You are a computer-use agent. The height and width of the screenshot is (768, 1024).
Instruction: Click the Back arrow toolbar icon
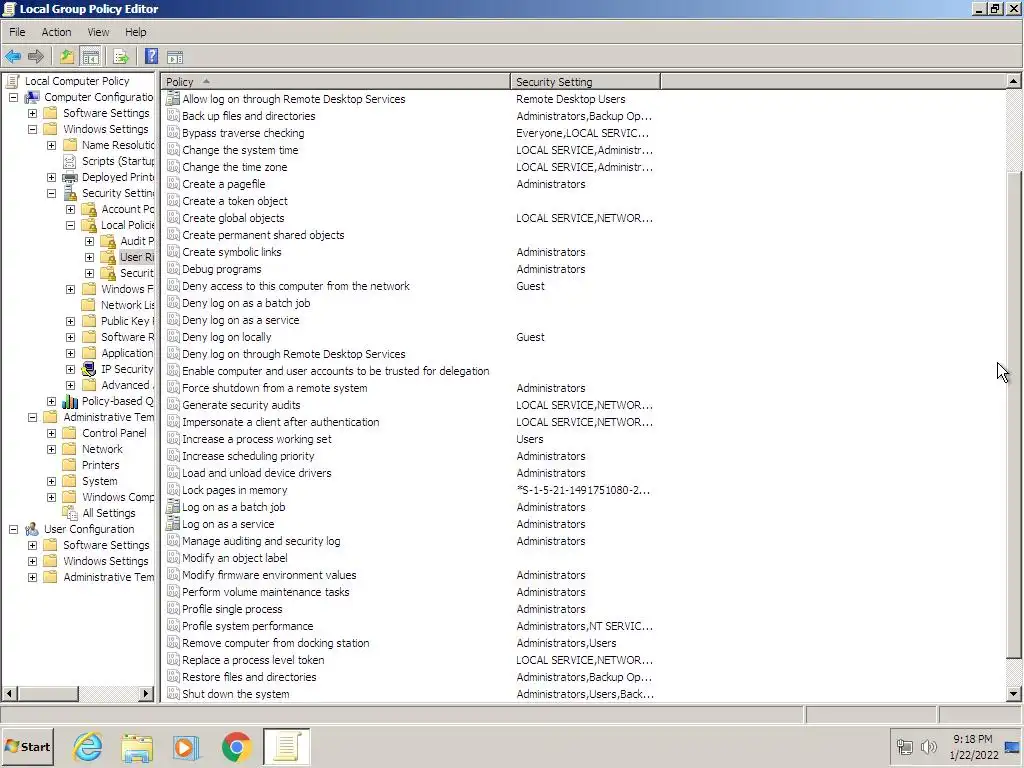(x=13, y=57)
